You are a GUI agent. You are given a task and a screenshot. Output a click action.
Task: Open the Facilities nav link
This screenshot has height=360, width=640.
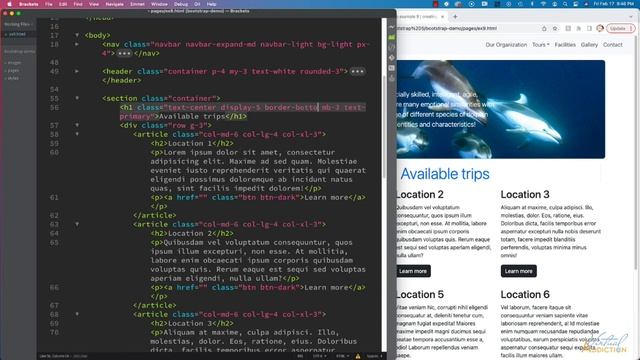pos(565,45)
